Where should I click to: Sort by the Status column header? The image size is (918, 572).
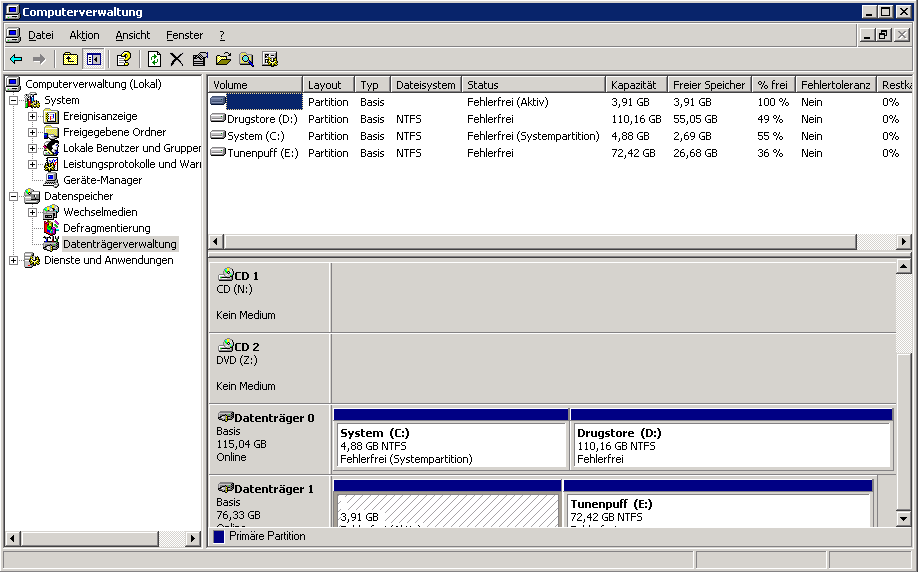point(533,85)
